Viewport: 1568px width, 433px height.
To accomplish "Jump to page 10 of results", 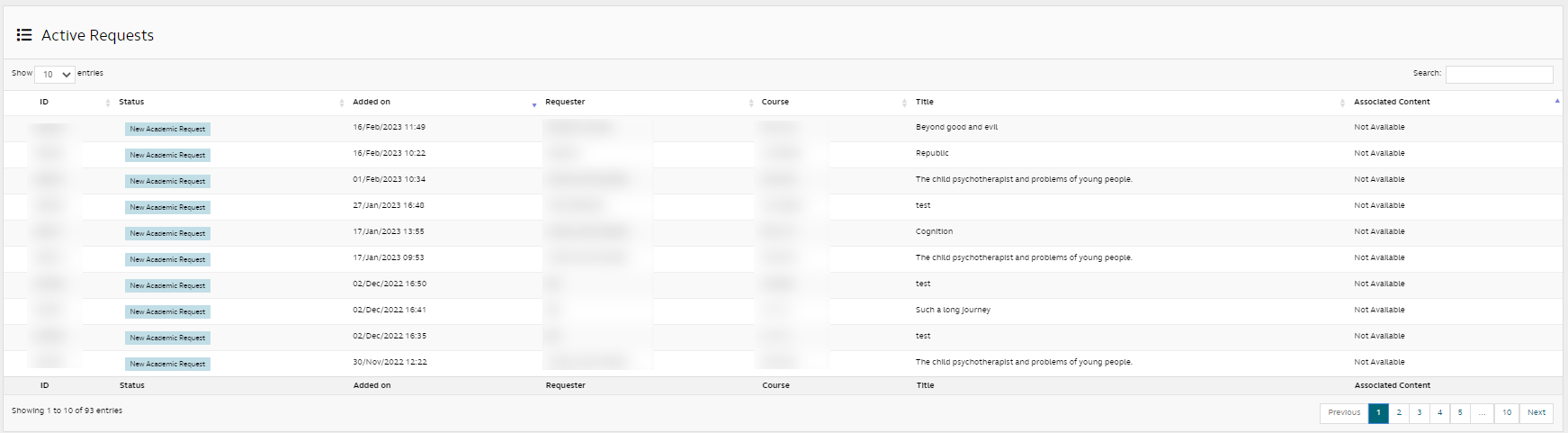I will click(1507, 412).
